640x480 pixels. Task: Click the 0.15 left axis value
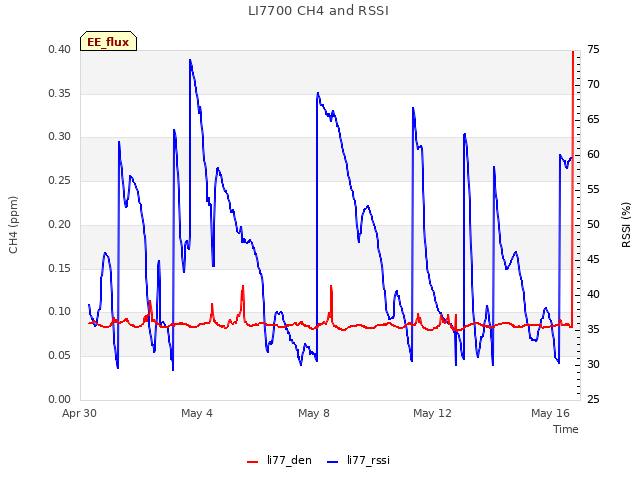tap(60, 268)
